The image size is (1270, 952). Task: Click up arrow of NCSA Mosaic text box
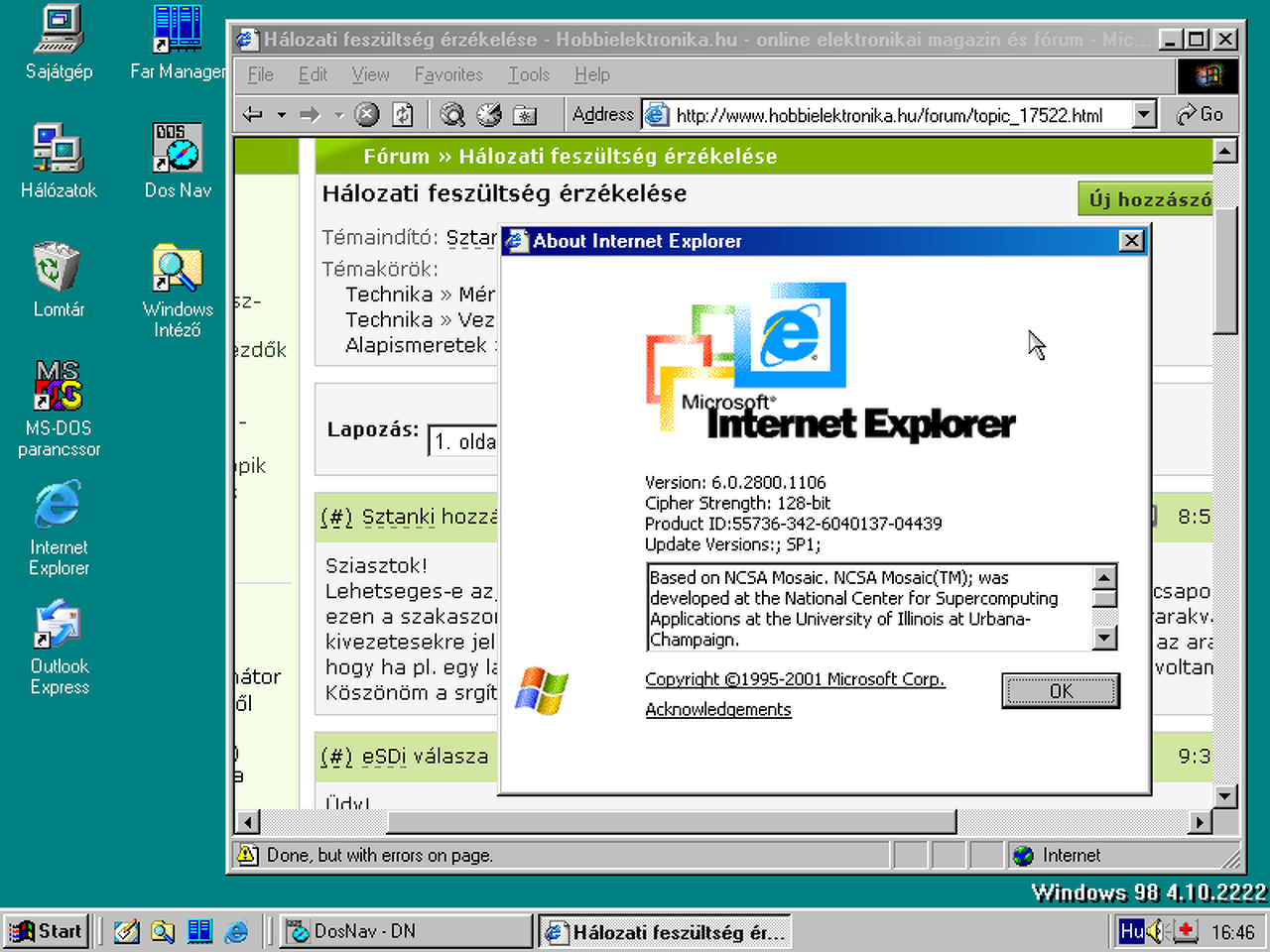click(1104, 577)
